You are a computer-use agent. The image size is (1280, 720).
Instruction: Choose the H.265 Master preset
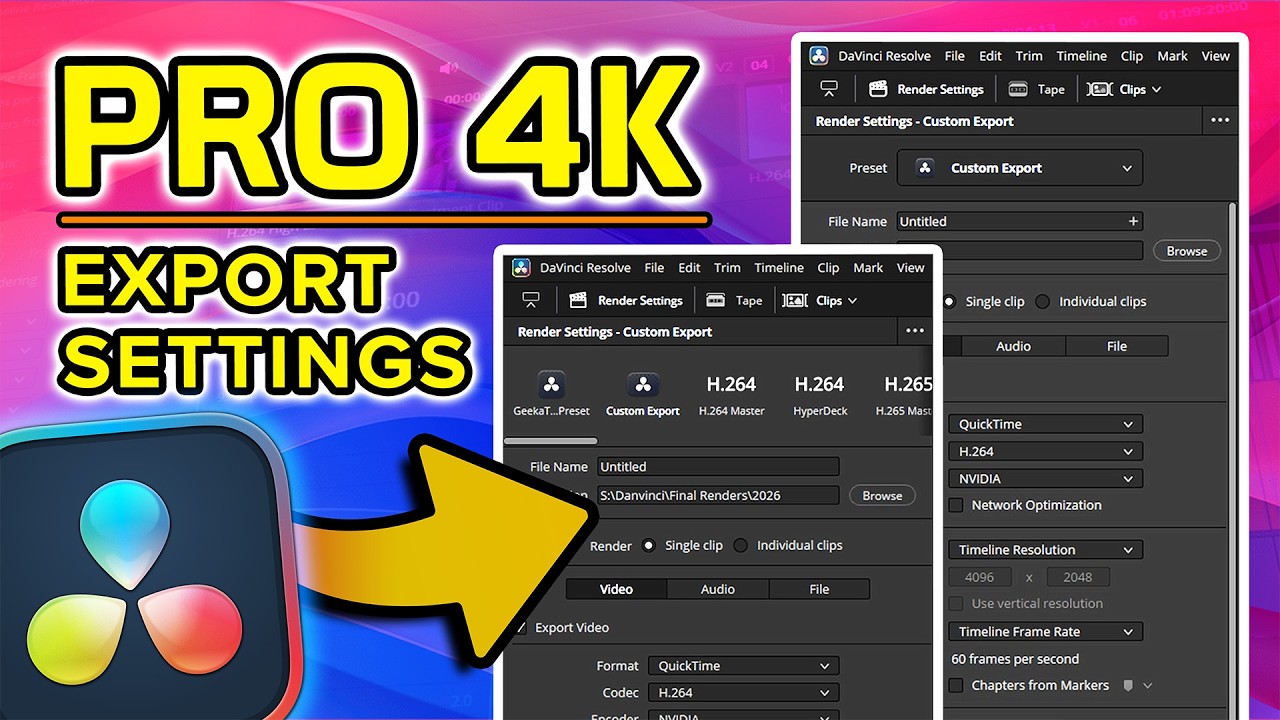coord(906,393)
